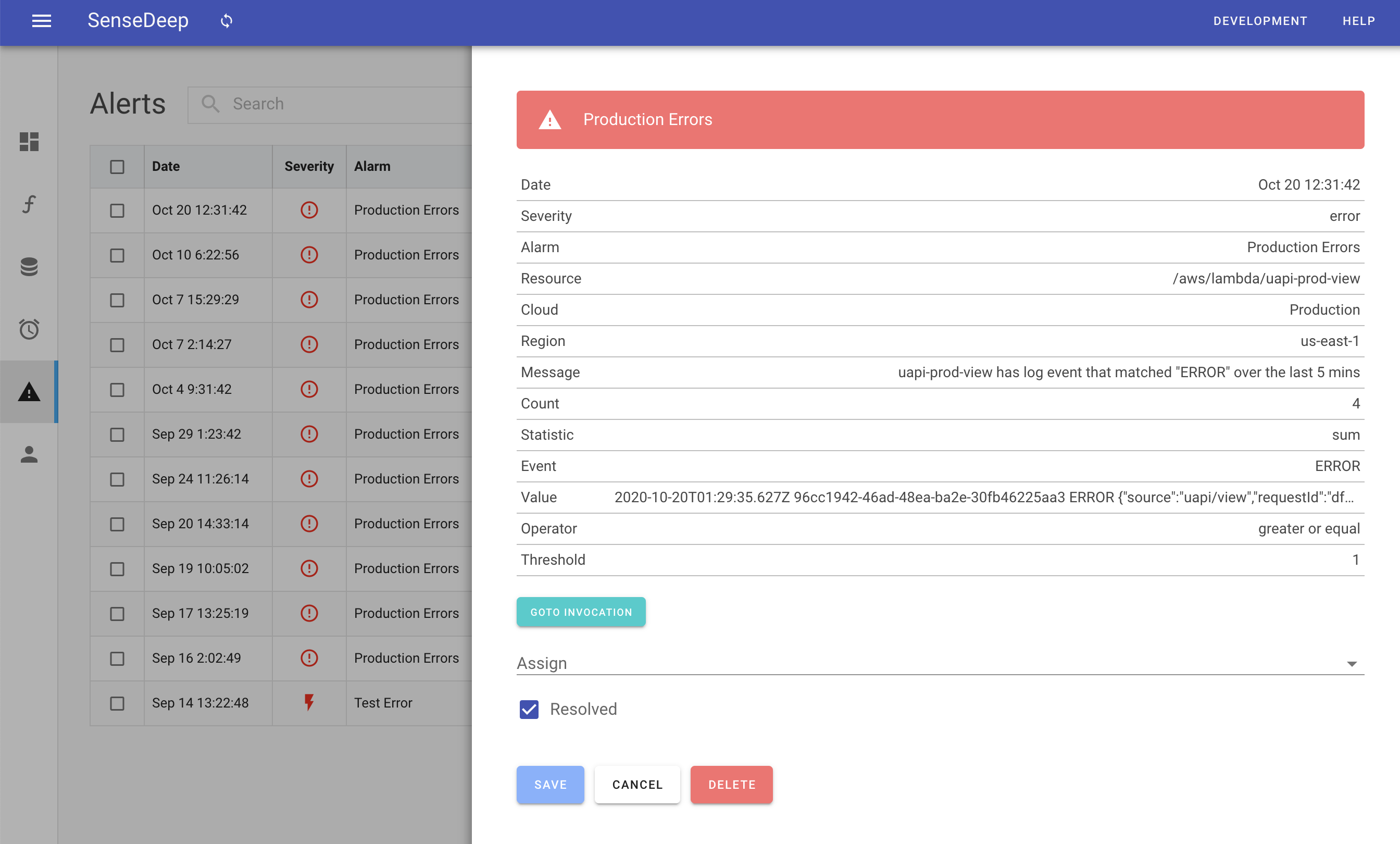The width and height of the screenshot is (1400, 844).
Task: Click severity icon for Sep 24 11:26:14 alert
Action: click(x=309, y=479)
